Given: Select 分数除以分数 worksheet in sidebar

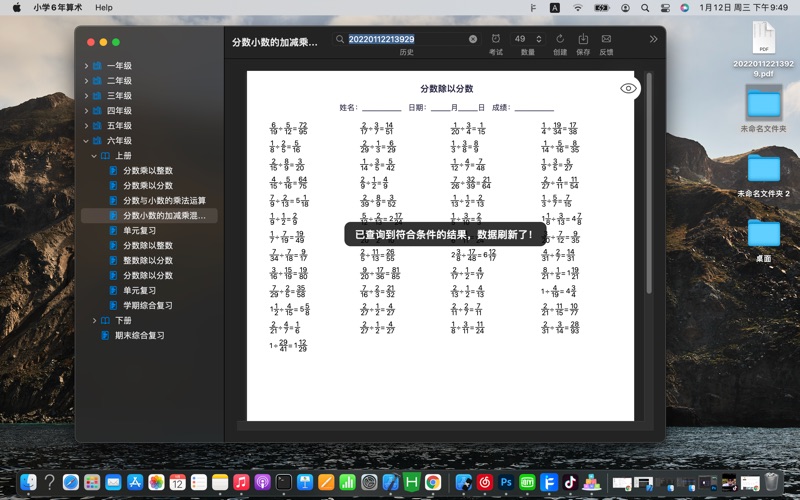Looking at the screenshot, I should tap(149, 276).
